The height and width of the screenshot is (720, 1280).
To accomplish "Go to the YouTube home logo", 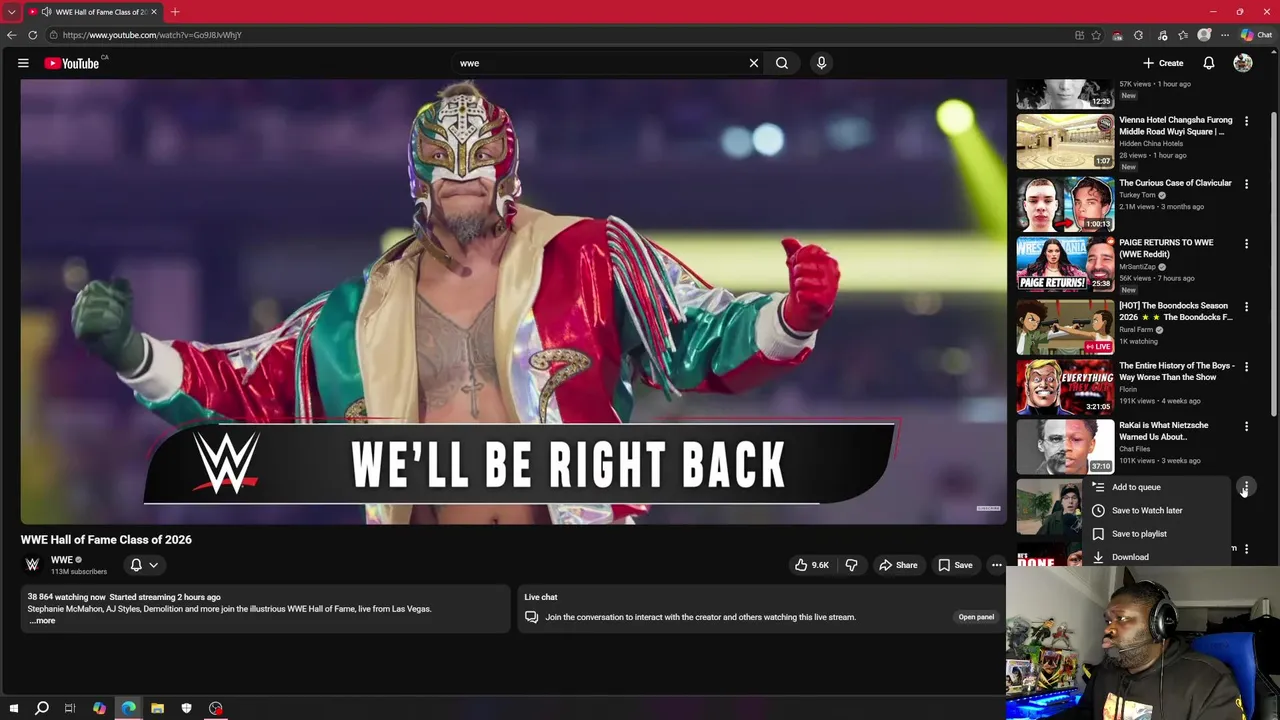I will 72,63.
